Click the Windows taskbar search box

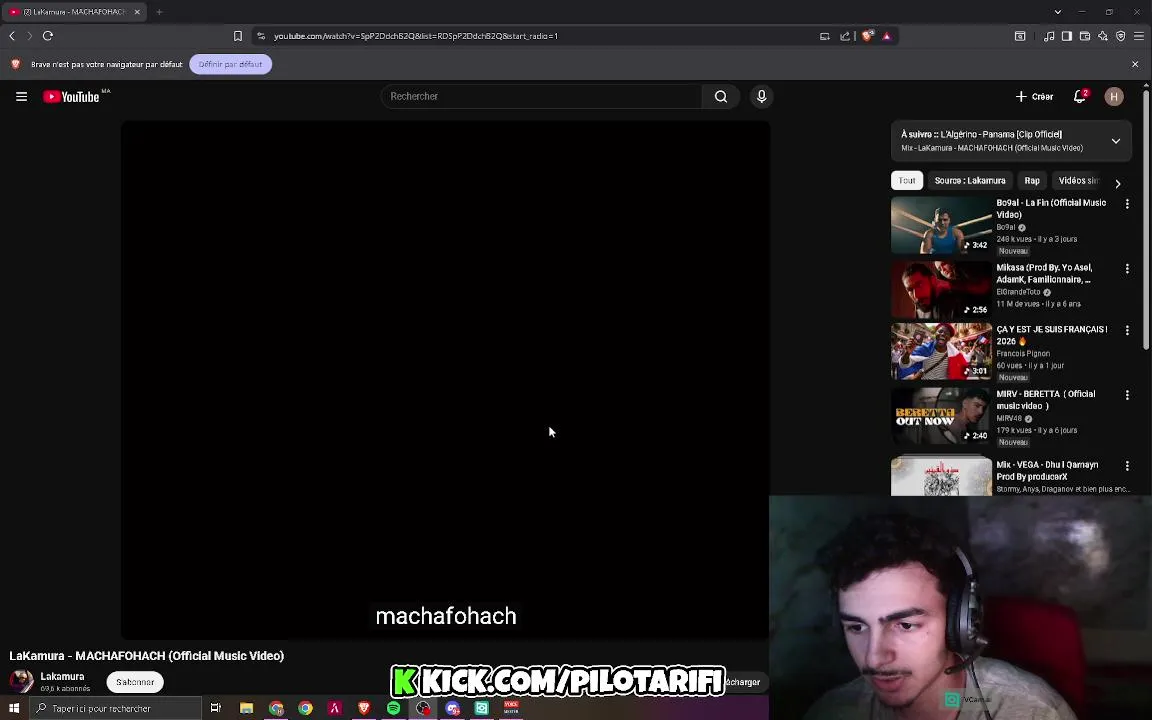(x=115, y=708)
